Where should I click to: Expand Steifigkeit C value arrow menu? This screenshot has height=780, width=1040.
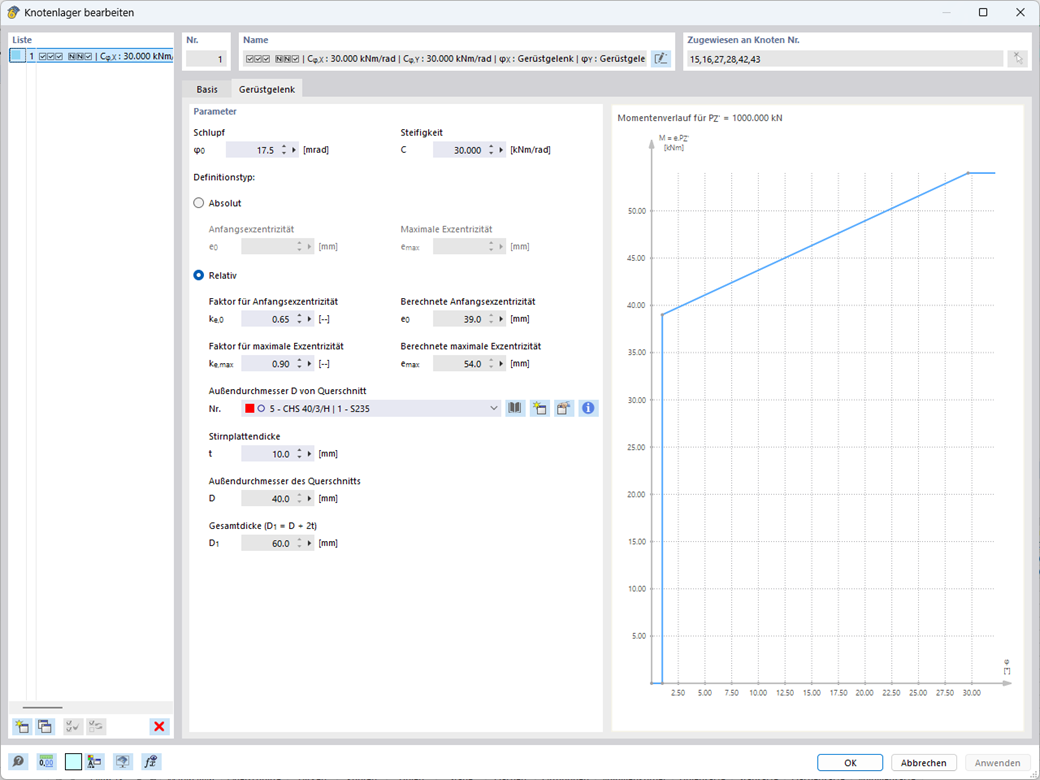pos(501,151)
